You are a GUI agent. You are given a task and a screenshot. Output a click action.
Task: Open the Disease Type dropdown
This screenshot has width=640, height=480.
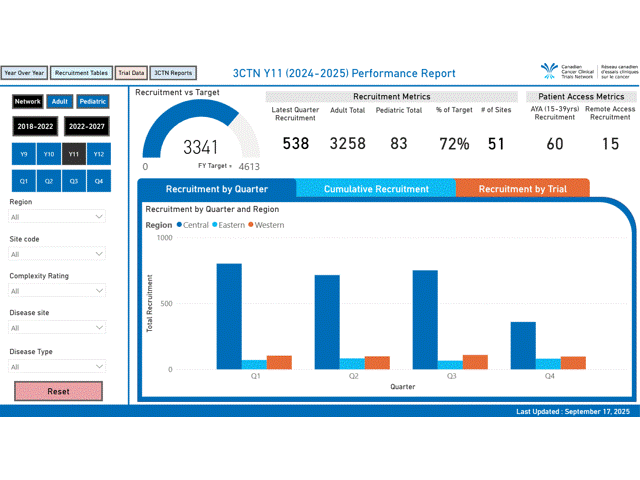[57, 367]
